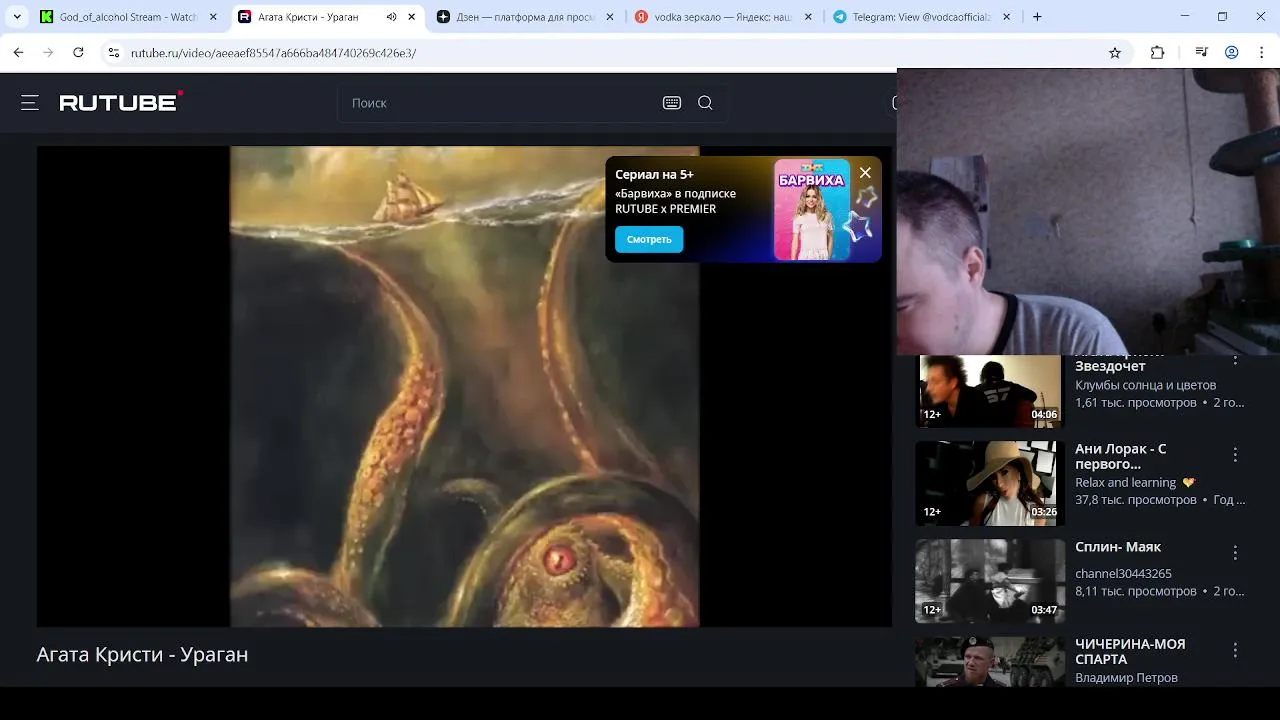
Task: Open ЧИЧЕРИНА-МОЯ СПАРТА video thumbnail
Action: (x=990, y=662)
